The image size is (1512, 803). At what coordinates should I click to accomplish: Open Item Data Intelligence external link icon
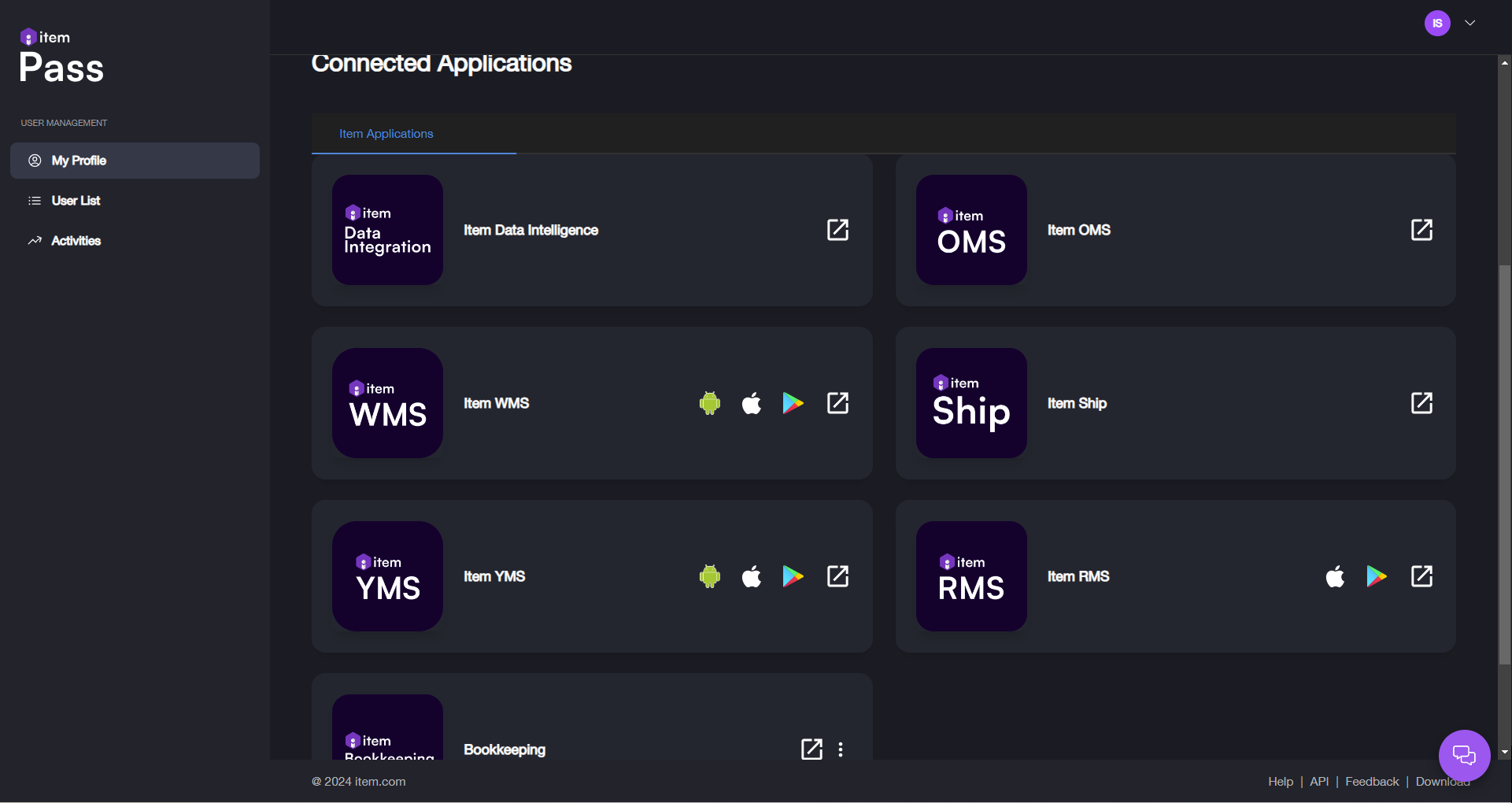click(x=837, y=230)
